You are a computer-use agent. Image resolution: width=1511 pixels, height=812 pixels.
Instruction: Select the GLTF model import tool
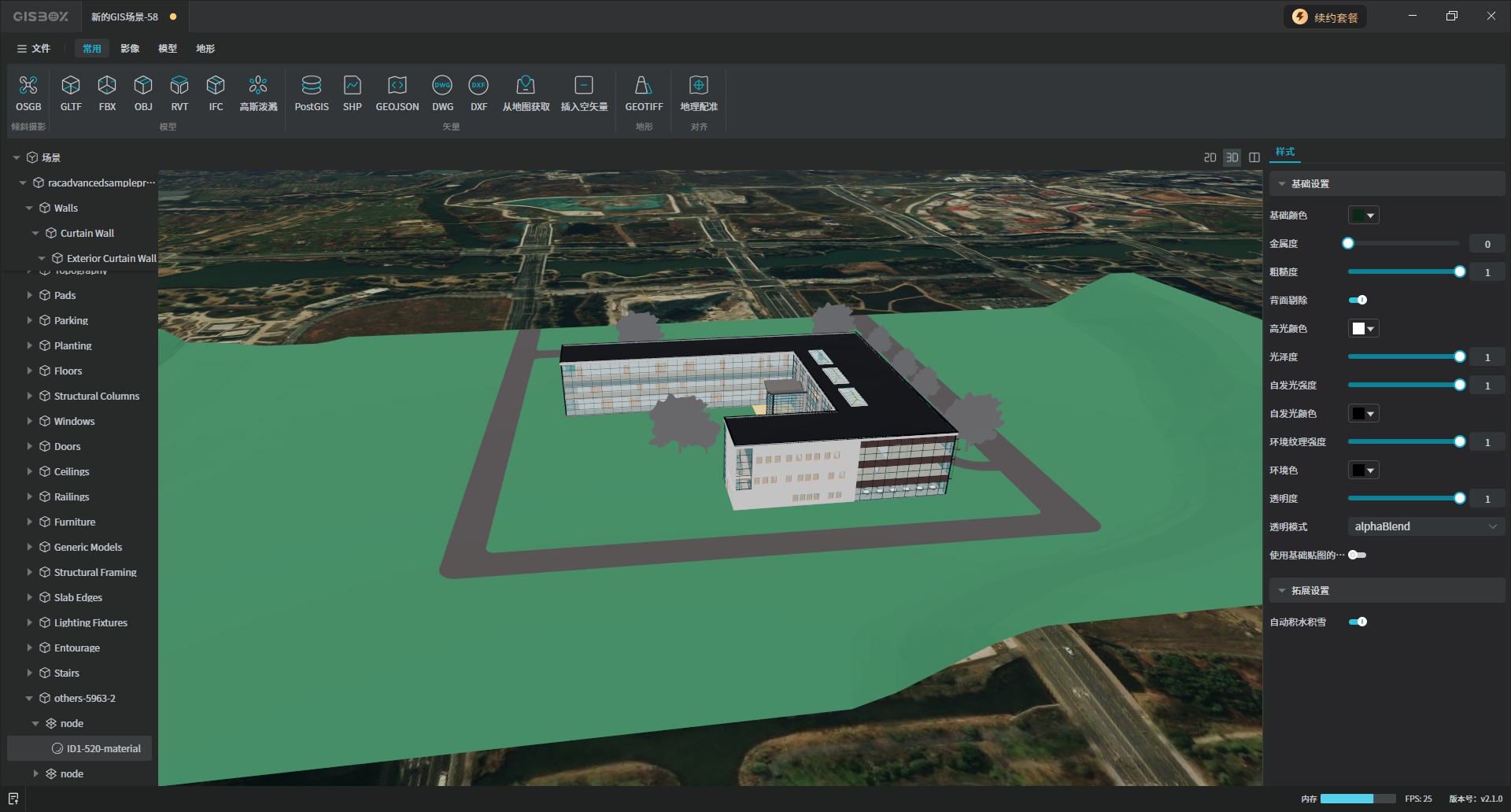click(71, 86)
